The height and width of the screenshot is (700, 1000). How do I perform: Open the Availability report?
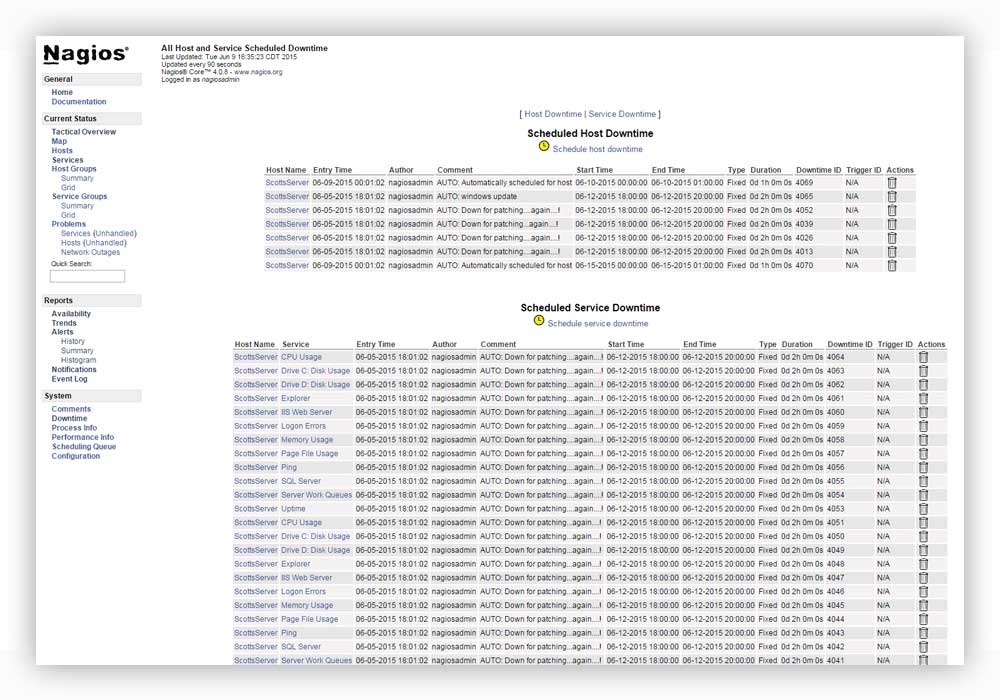71,314
